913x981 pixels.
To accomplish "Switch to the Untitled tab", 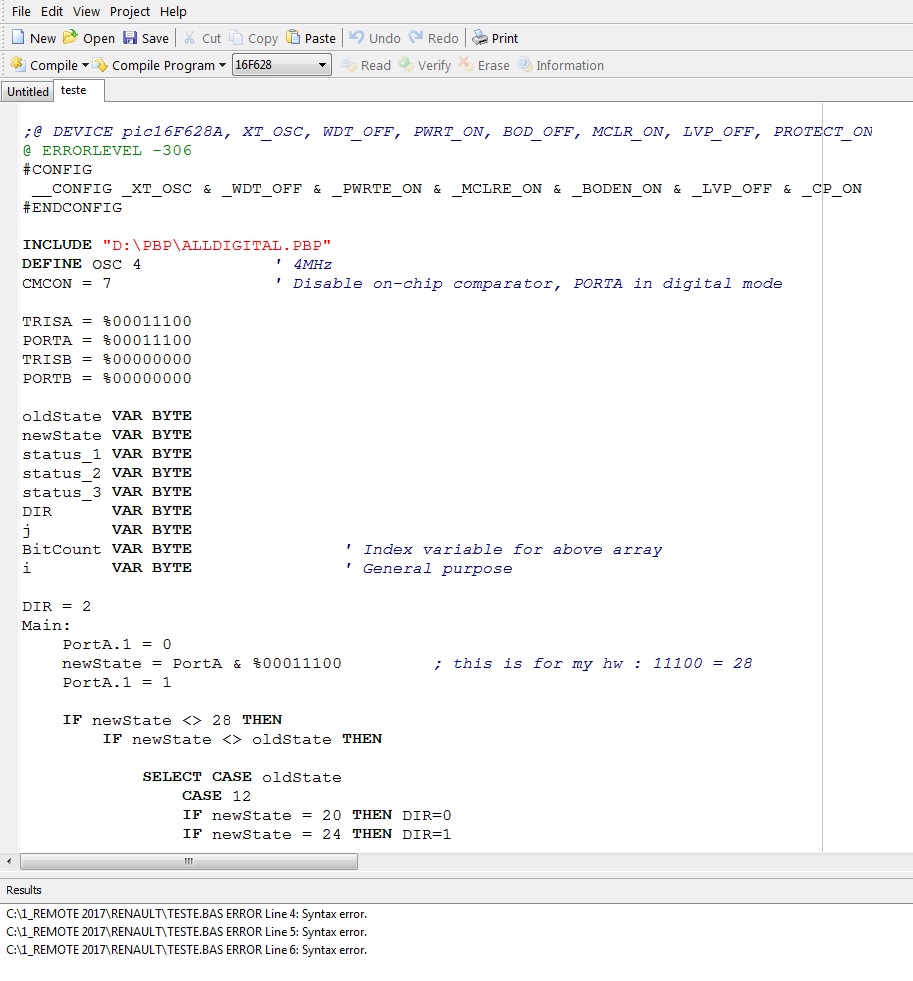I will coord(28,92).
